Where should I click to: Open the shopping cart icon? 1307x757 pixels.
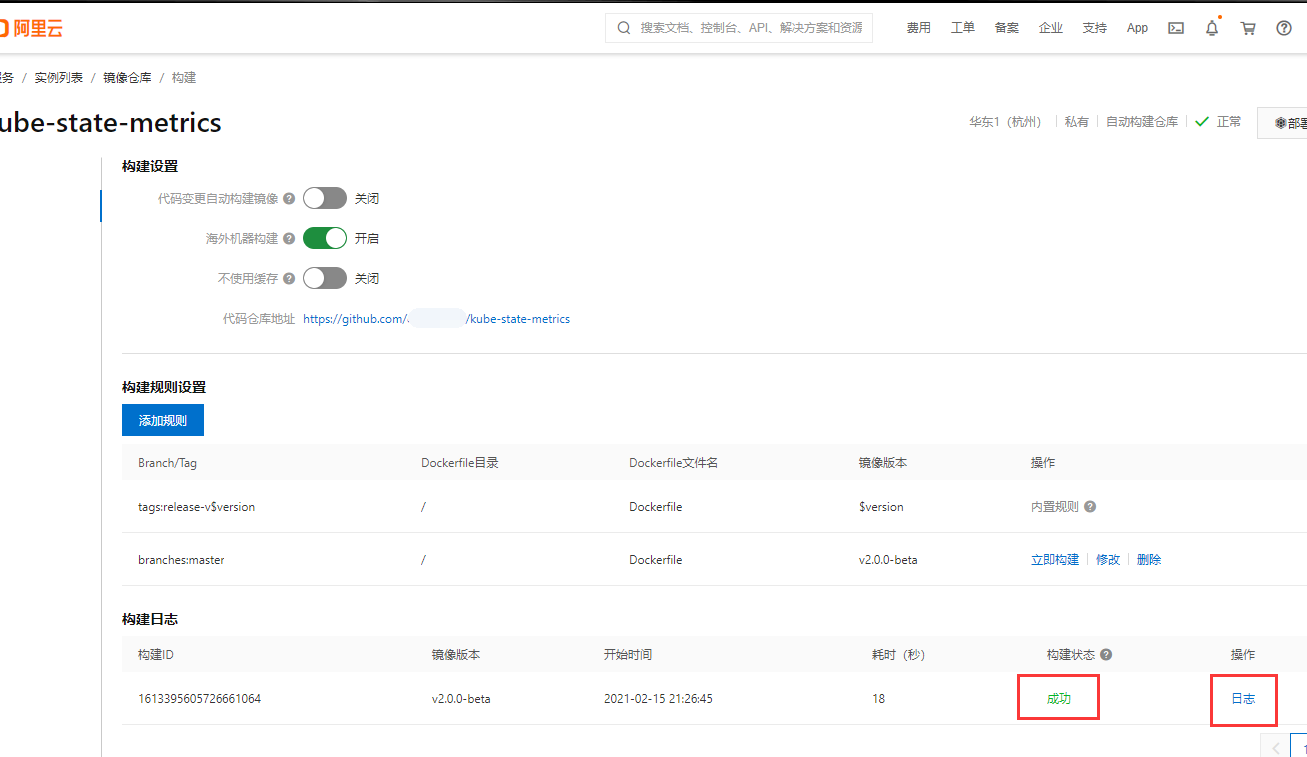coord(1247,28)
